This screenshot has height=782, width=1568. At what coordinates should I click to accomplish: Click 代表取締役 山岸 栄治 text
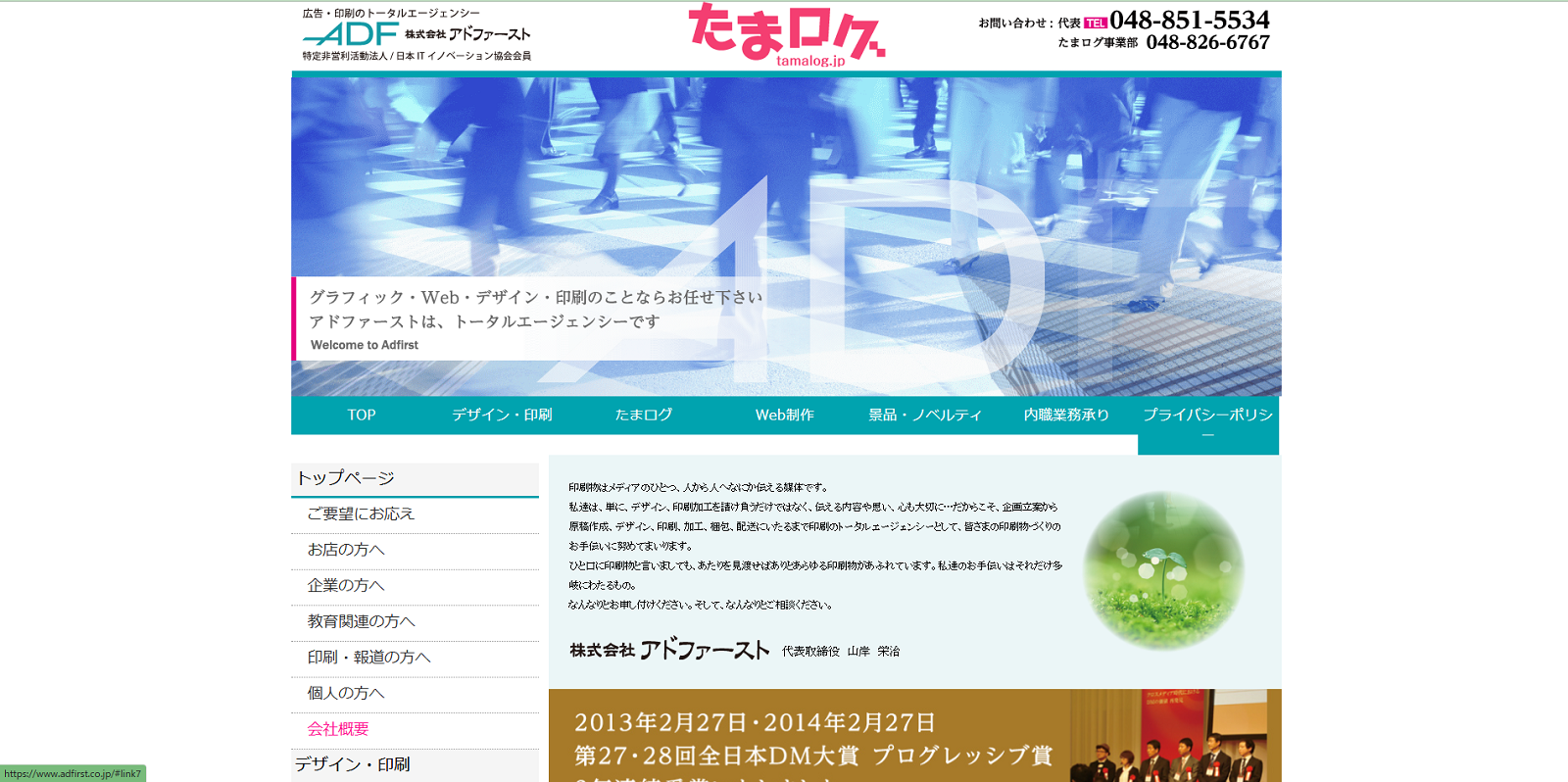point(841,652)
